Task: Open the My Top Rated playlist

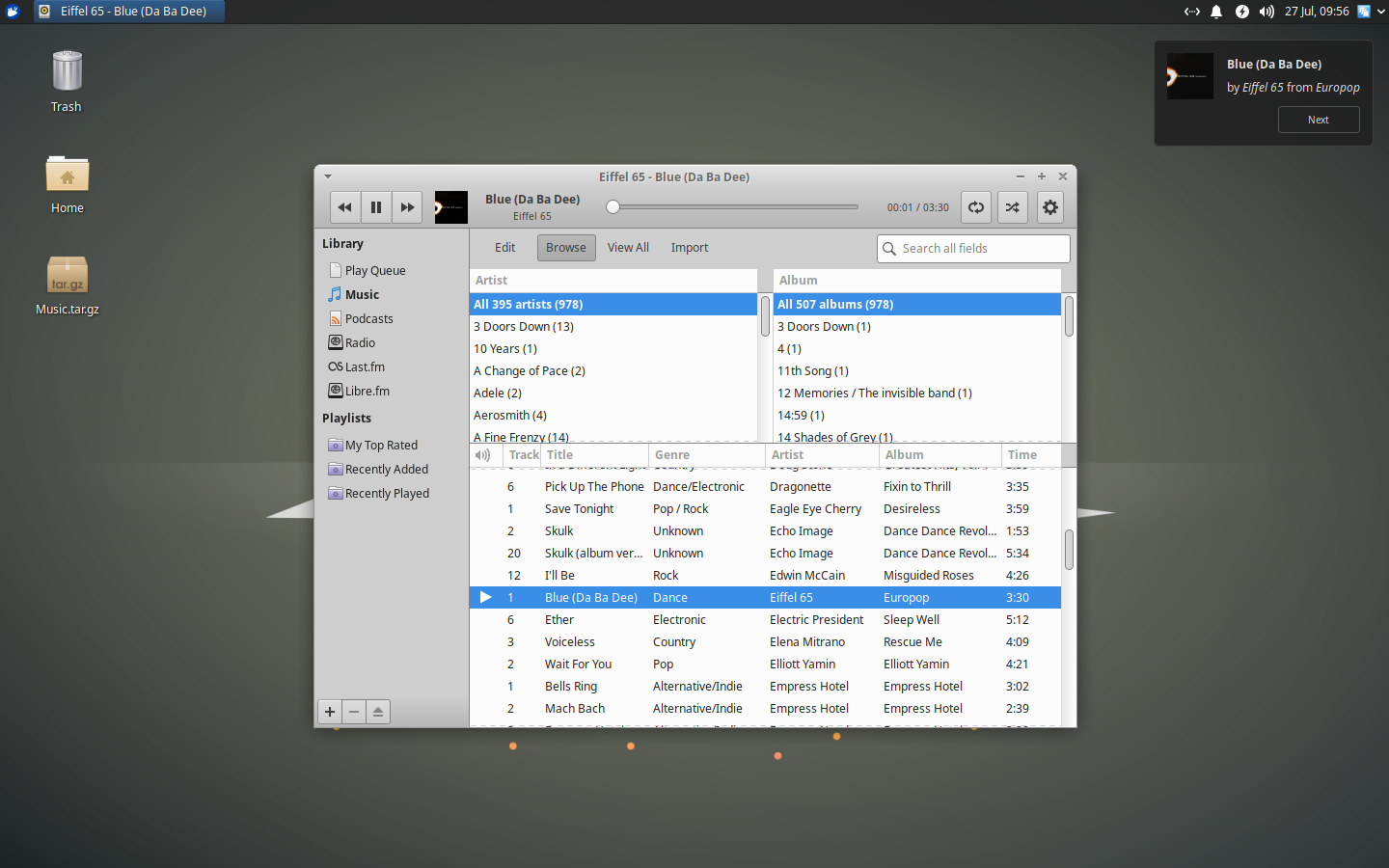Action: pyautogui.click(x=382, y=445)
